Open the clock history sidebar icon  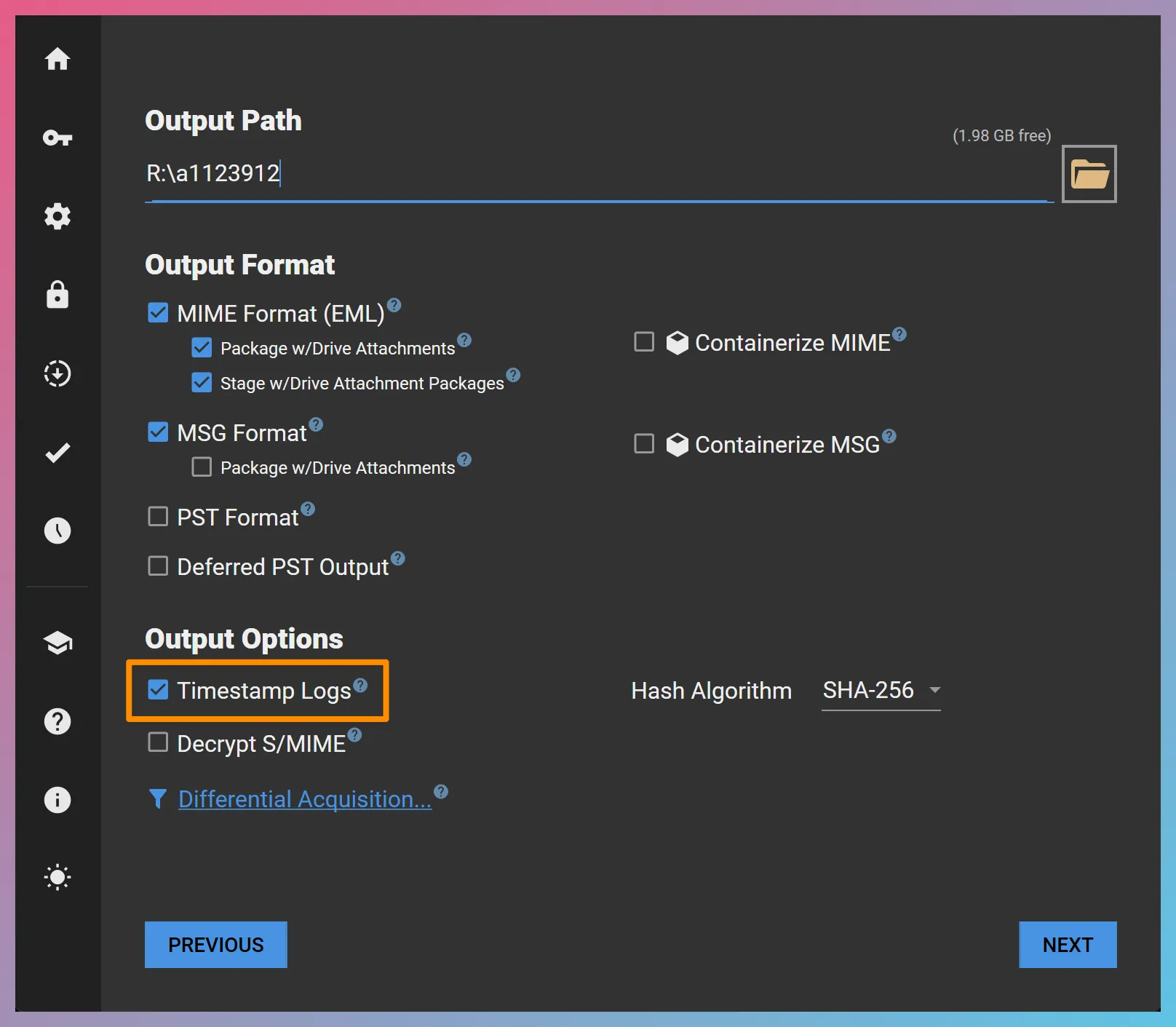(57, 531)
